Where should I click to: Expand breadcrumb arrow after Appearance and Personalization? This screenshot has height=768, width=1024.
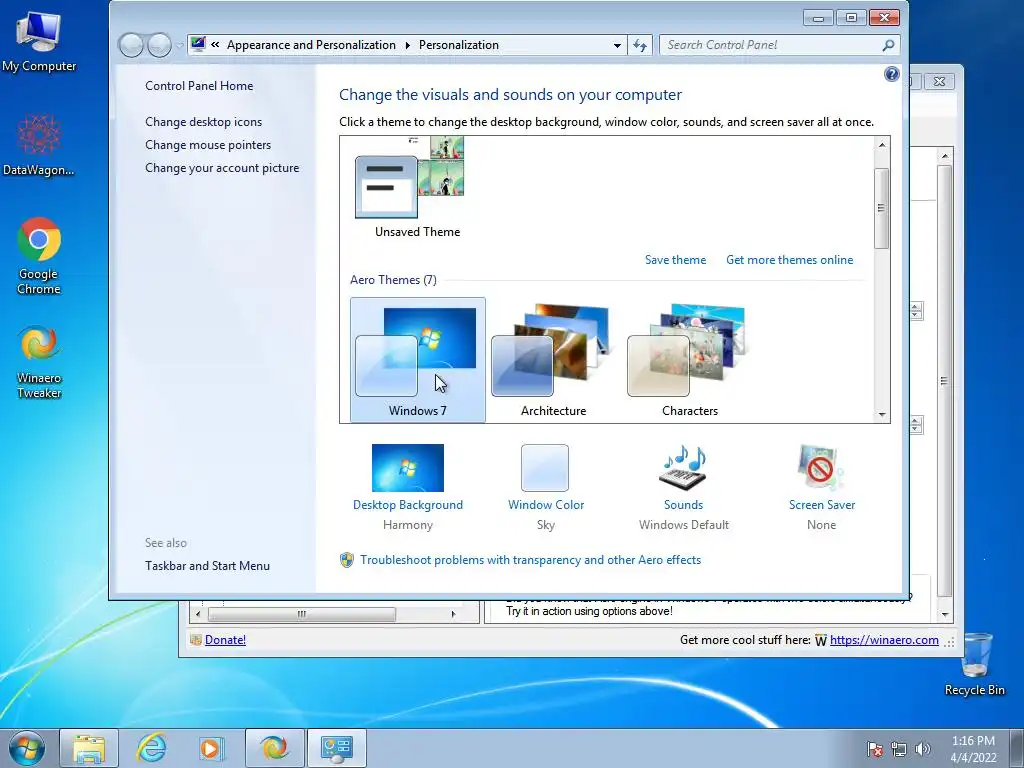point(408,45)
